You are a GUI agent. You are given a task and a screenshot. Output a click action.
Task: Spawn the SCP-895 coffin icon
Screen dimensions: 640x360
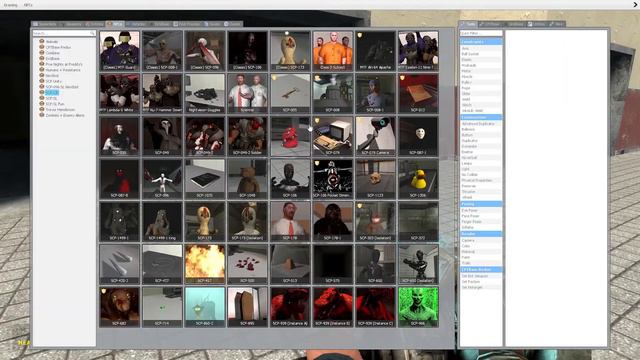[247, 306]
